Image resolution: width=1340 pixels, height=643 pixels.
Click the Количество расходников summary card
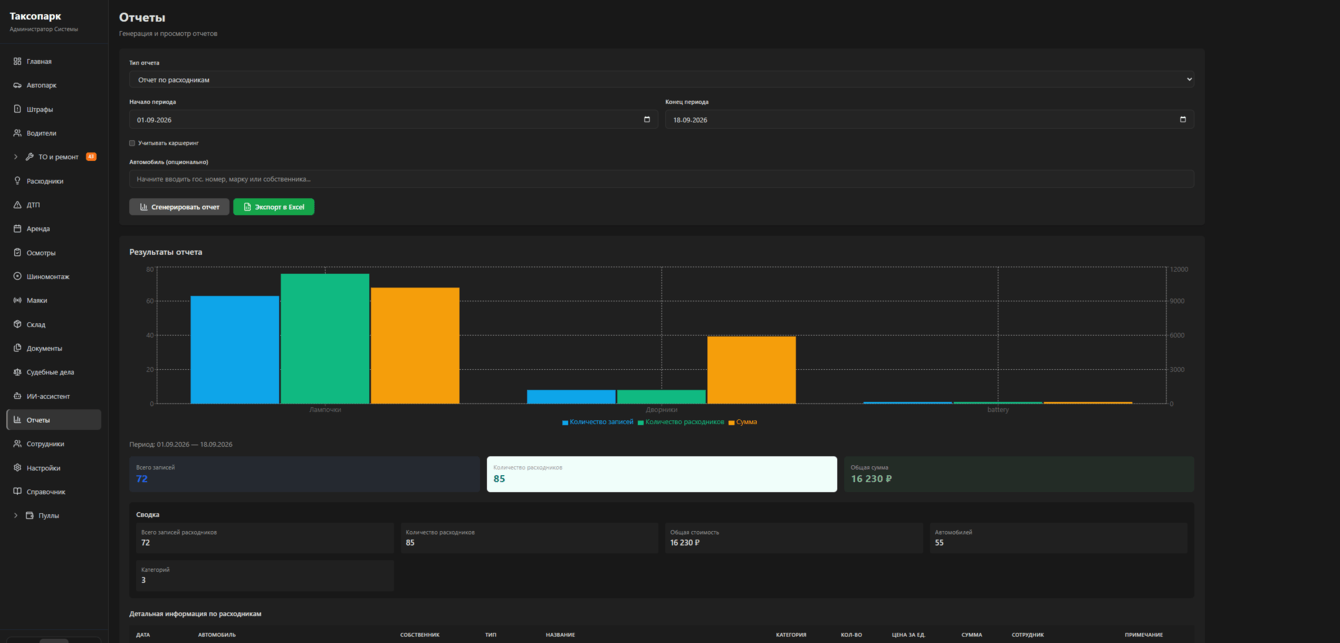(662, 474)
